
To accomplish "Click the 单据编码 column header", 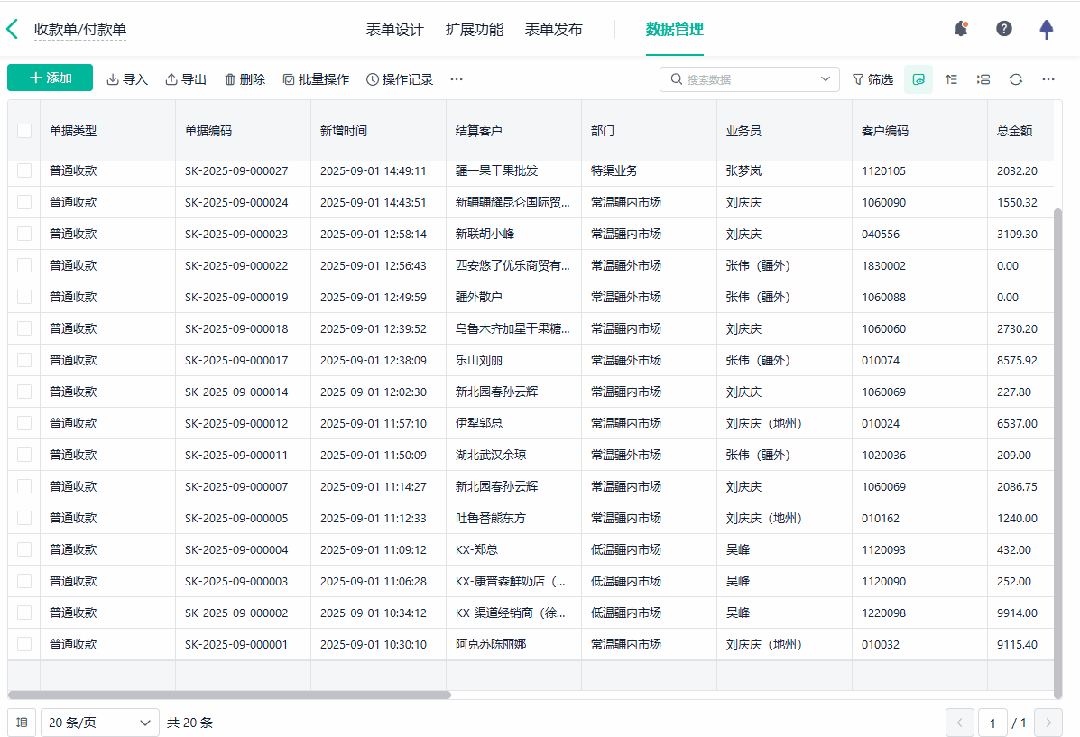I will point(209,131).
